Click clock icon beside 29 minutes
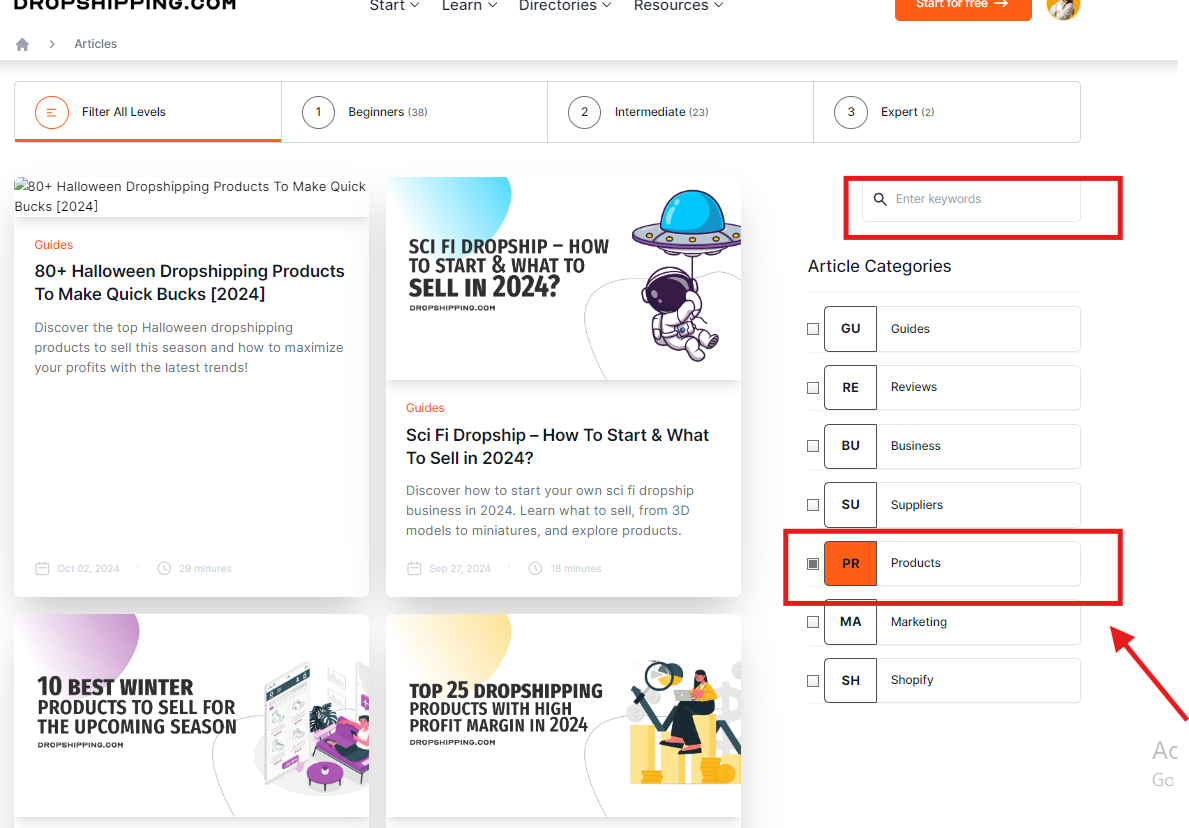Viewport: 1189px width, 828px height. [164, 569]
